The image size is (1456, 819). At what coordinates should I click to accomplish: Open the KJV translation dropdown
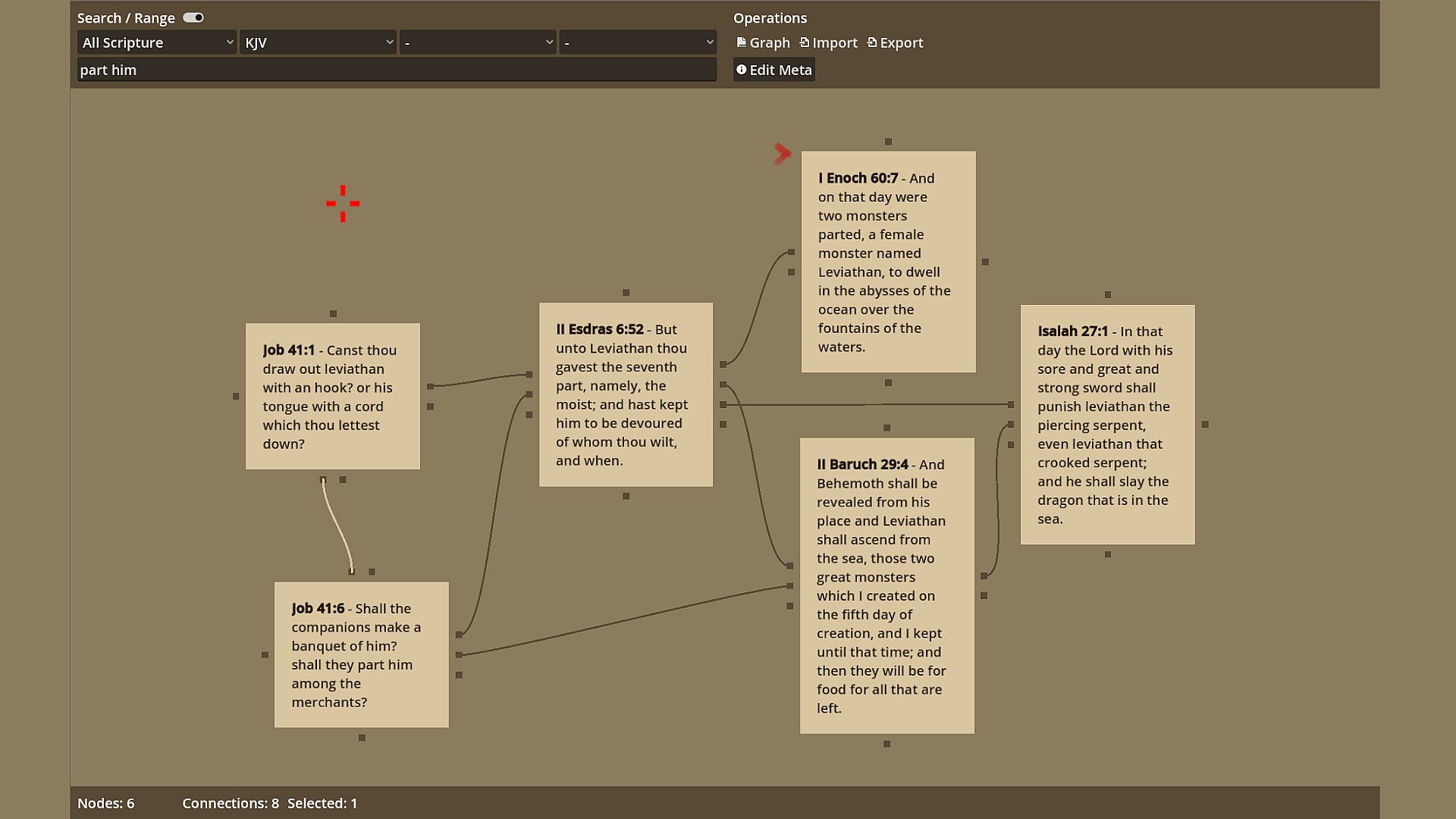click(318, 42)
